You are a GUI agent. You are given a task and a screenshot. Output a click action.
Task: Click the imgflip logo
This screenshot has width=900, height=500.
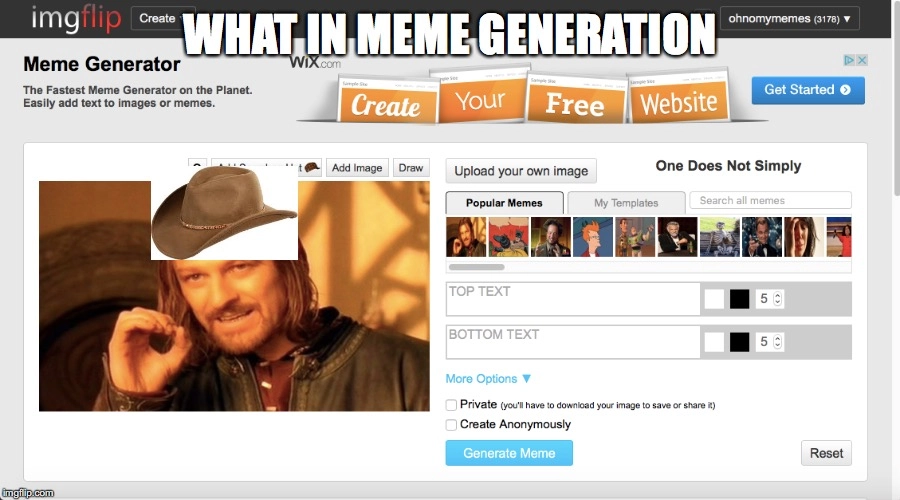[76, 18]
